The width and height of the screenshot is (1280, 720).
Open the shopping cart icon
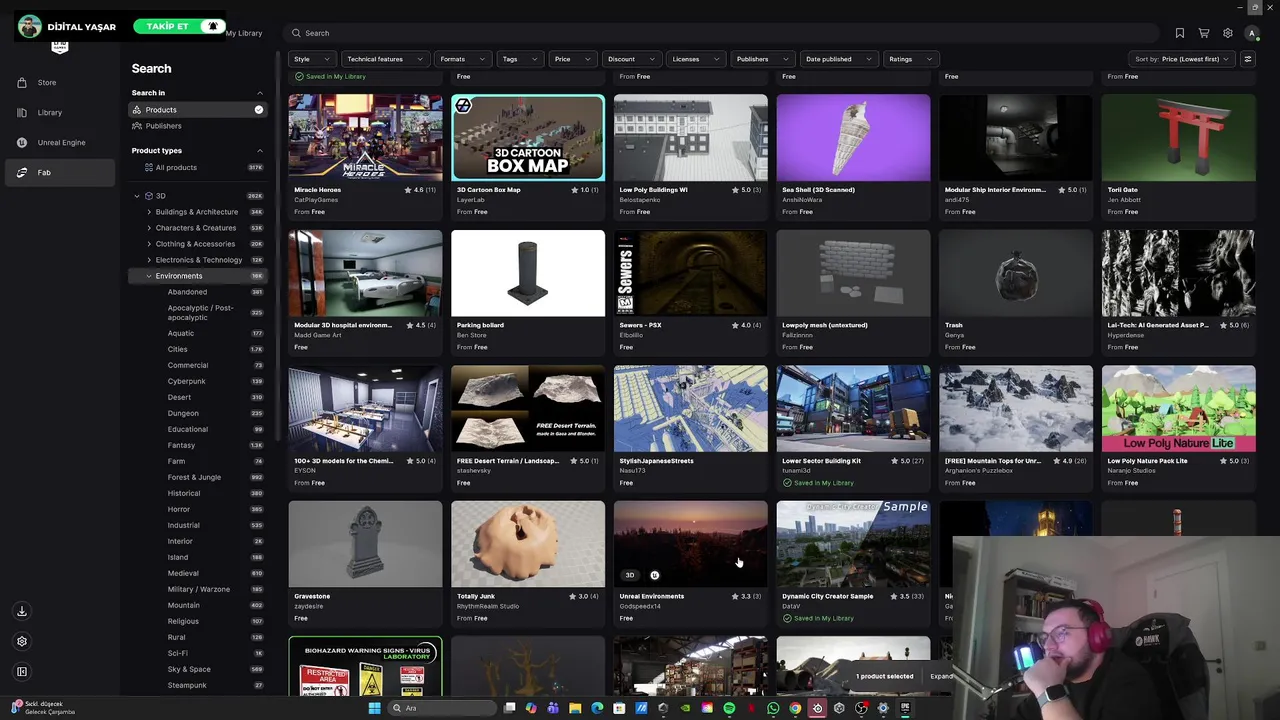1204,33
